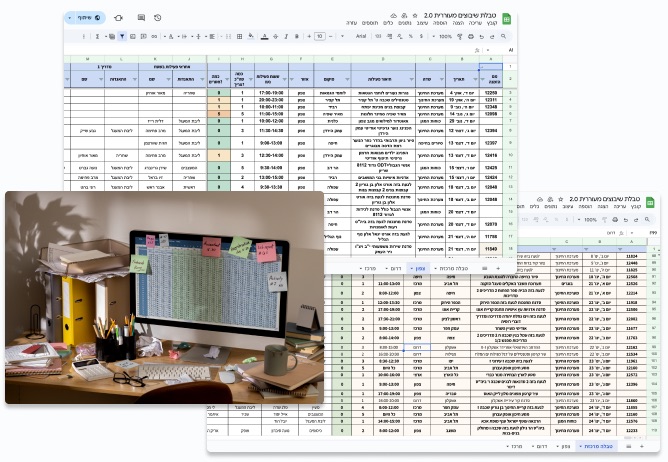Click the print icon in the top window toolbar
Viewport: 668px width, 462px height.
click(x=471, y=37)
